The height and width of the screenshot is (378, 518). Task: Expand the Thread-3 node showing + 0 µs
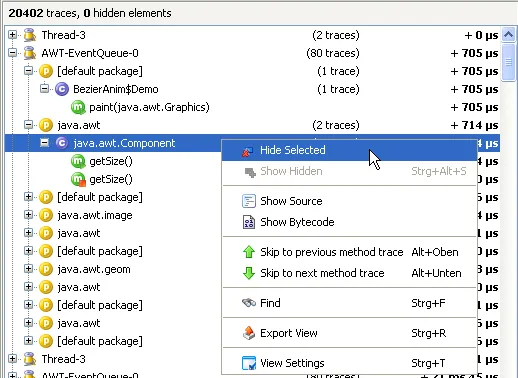point(12,35)
